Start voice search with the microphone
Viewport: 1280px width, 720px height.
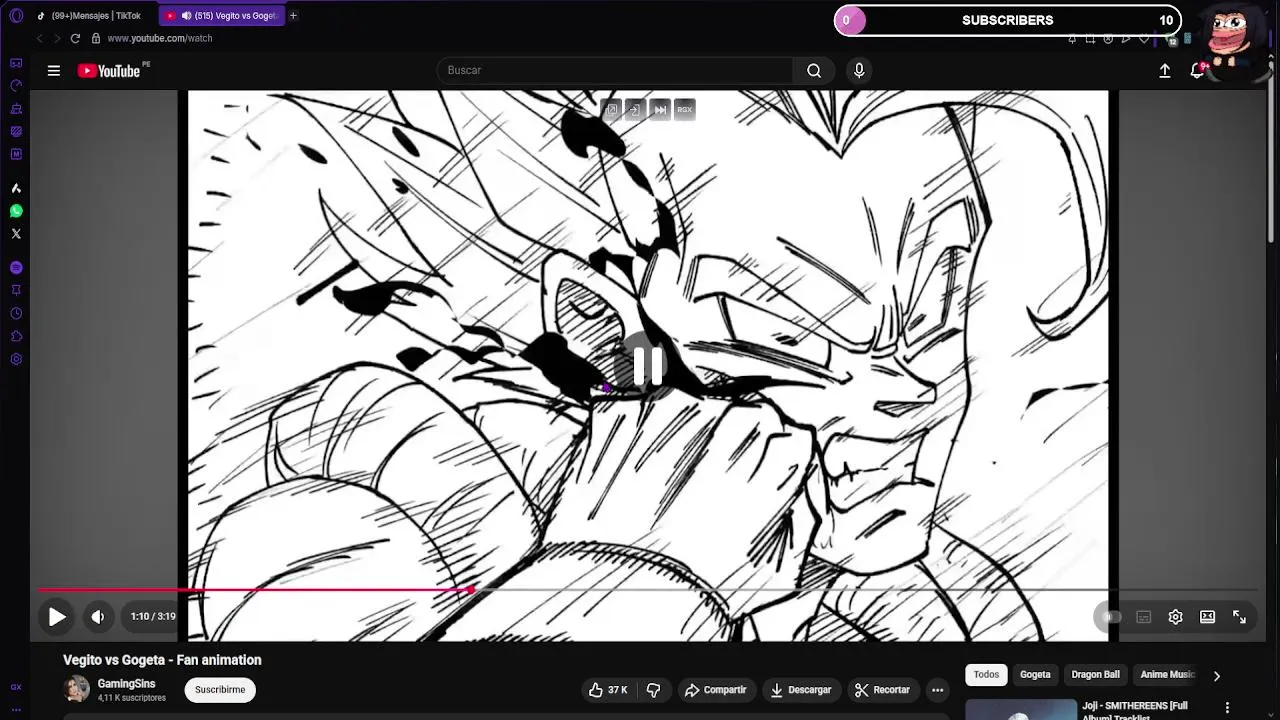[x=859, y=70]
